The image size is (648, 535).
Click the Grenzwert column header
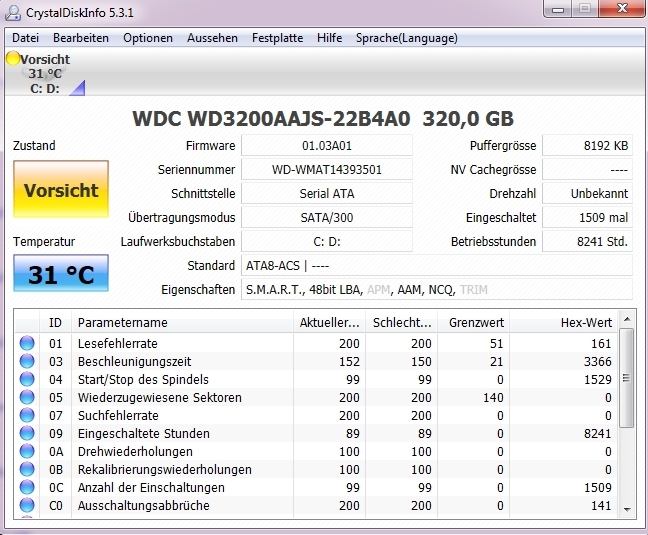[x=474, y=322]
